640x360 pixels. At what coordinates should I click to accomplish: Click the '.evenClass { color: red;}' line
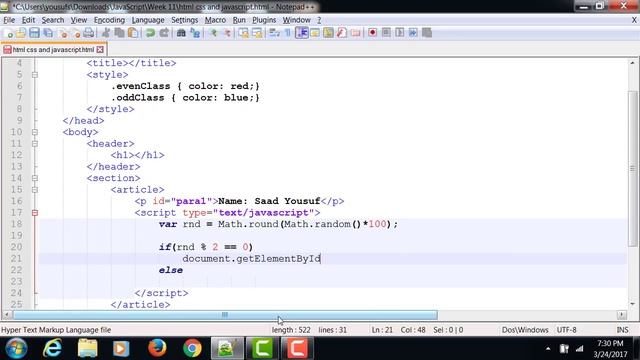point(185,86)
